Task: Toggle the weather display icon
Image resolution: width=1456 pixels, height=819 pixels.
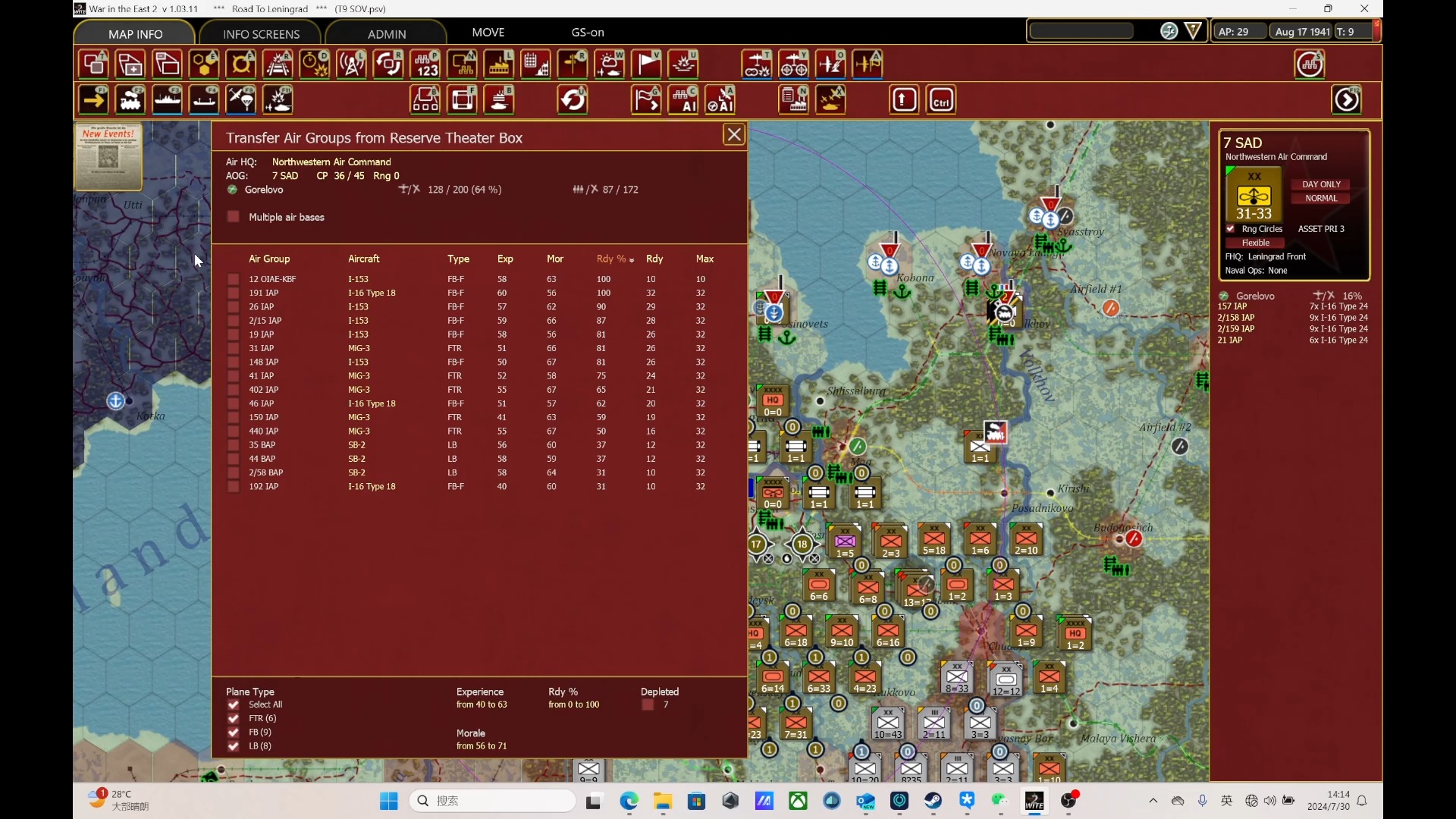Action: [610, 64]
